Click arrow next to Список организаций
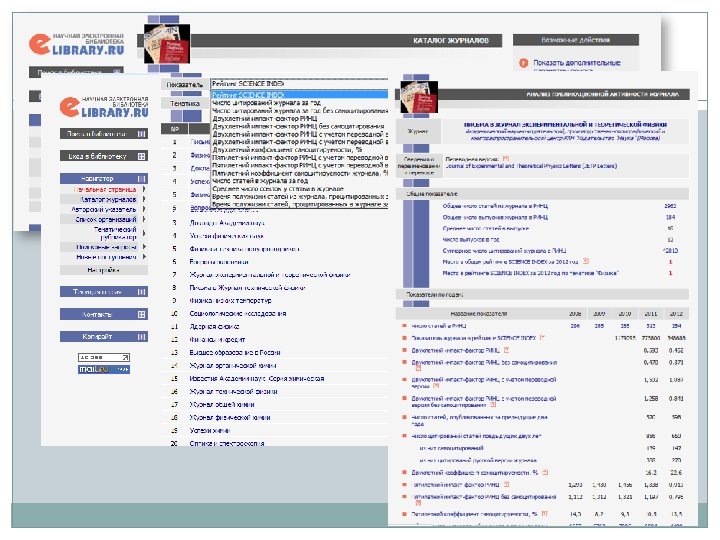 tap(144, 219)
